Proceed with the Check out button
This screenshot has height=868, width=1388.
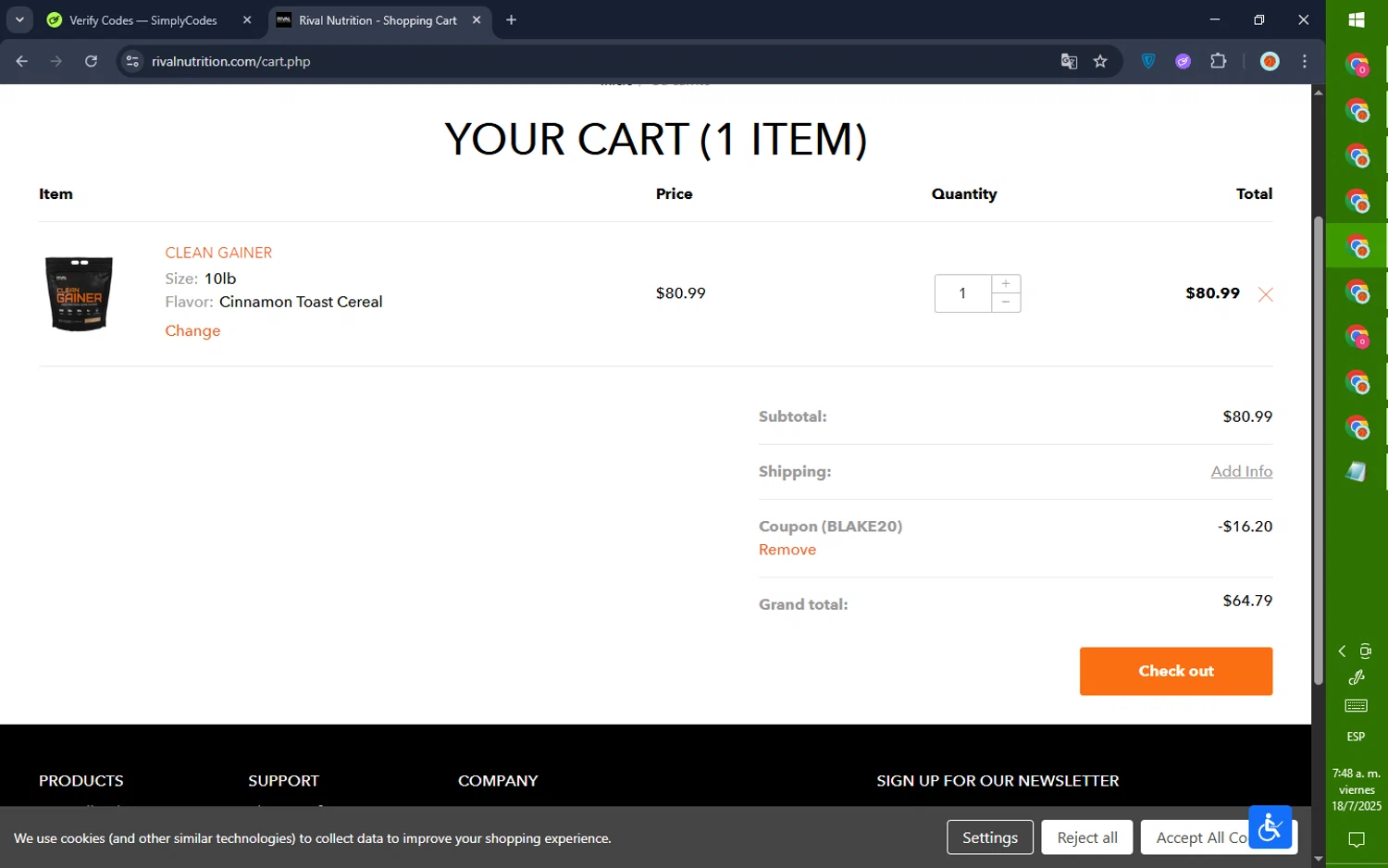pyautogui.click(x=1176, y=671)
